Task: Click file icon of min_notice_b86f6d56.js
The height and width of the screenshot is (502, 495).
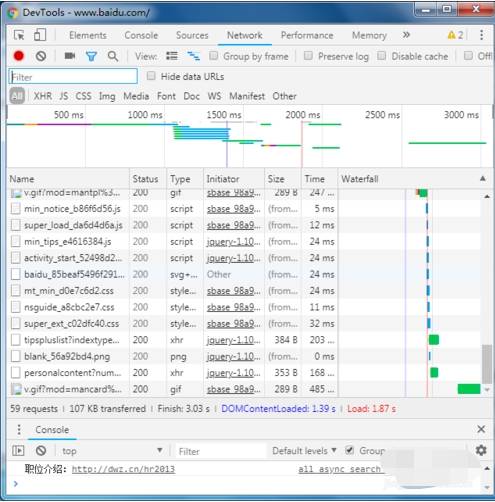Action: click(15, 209)
